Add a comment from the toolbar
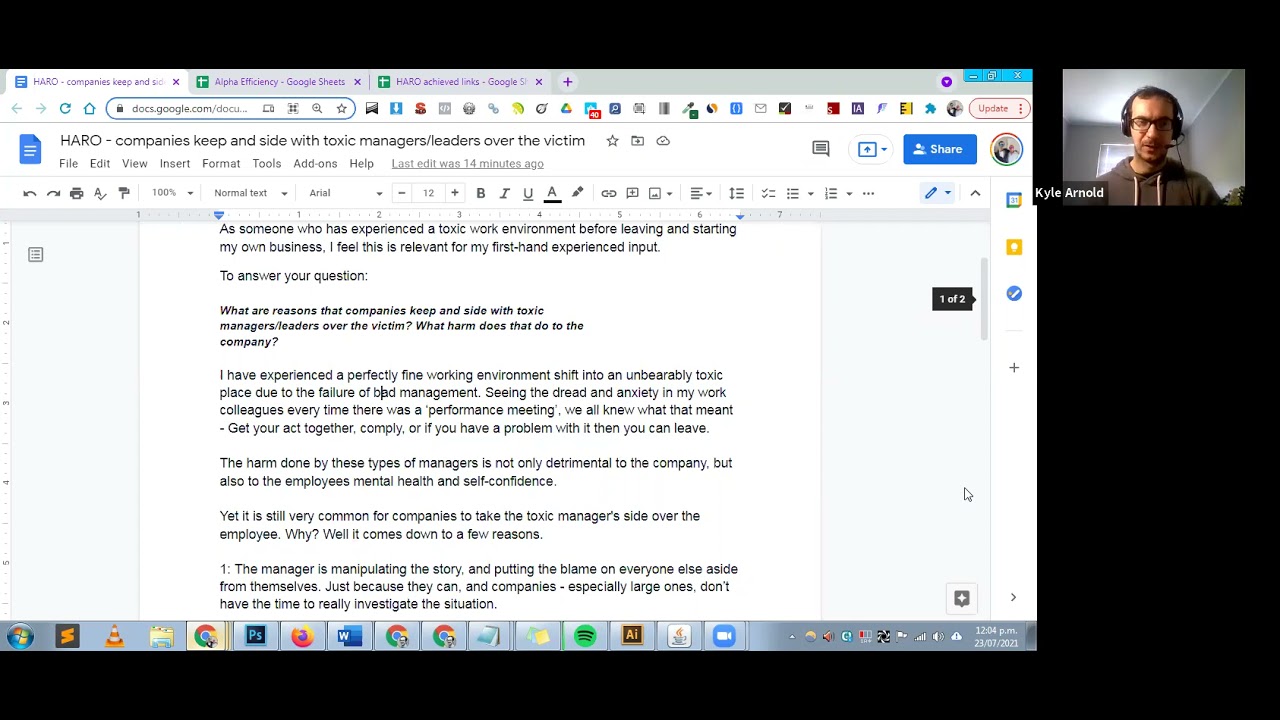Image resolution: width=1280 pixels, height=720 pixels. [x=632, y=193]
